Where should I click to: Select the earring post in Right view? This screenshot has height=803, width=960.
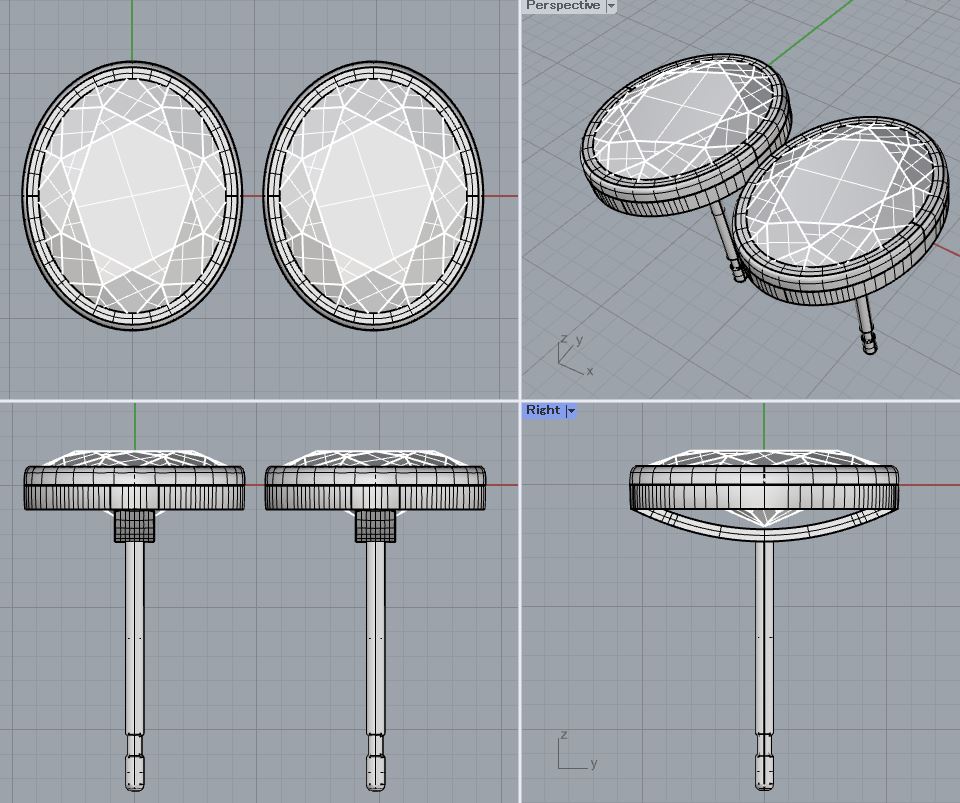pyautogui.click(x=763, y=664)
